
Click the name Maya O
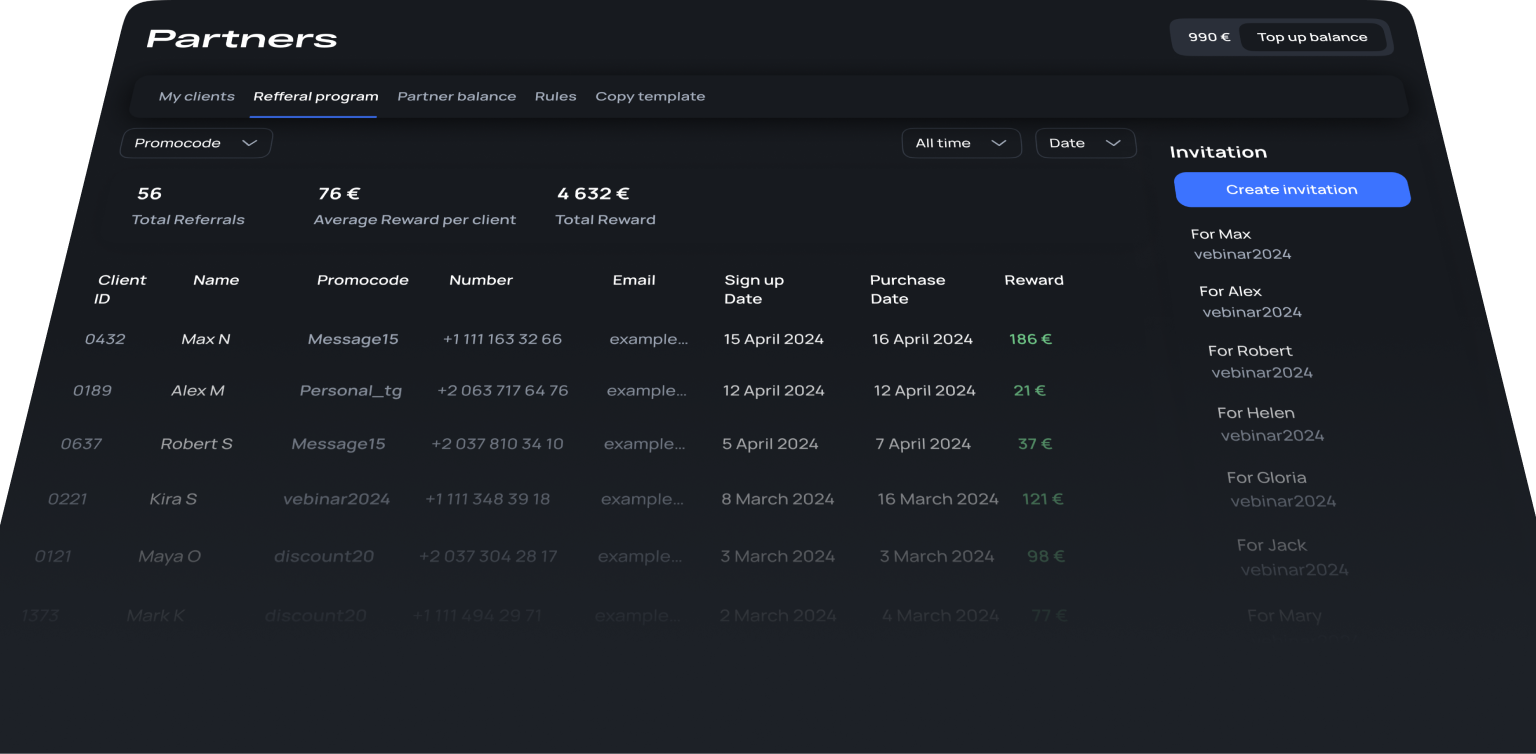169,556
